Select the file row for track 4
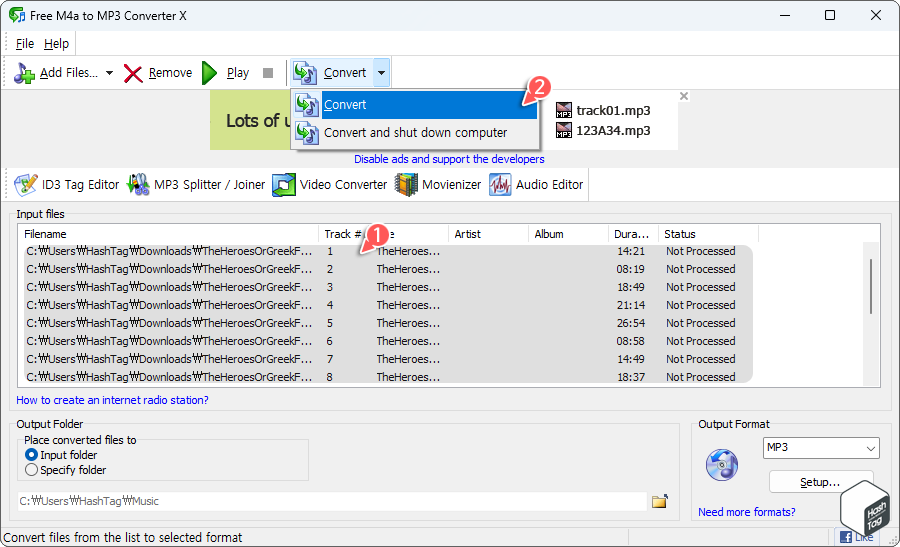Screen dimensions: 900x547 (386, 305)
